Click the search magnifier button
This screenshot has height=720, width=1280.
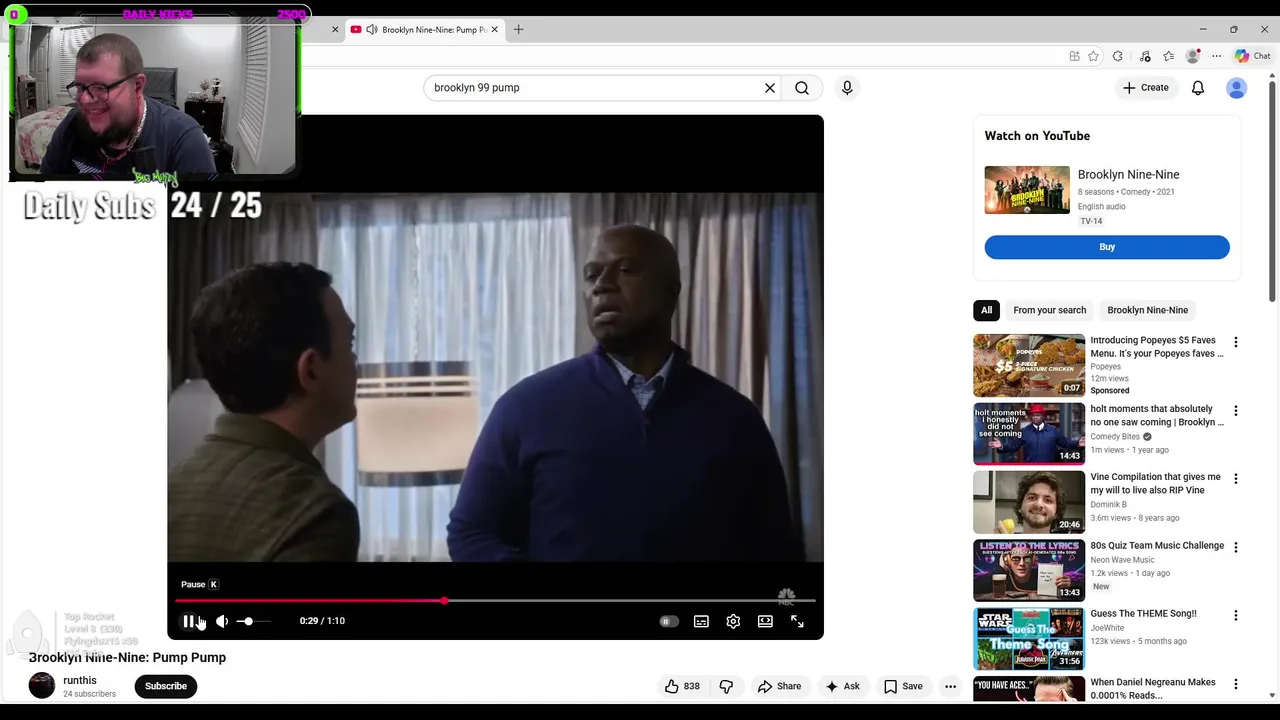tap(802, 88)
